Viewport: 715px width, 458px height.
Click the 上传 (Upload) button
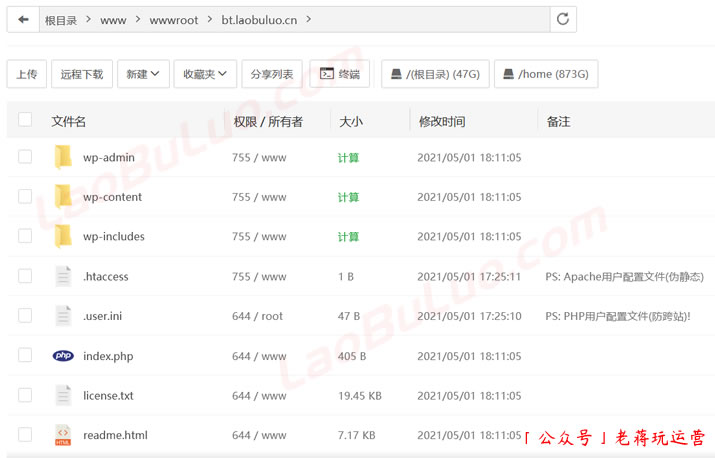(26, 74)
